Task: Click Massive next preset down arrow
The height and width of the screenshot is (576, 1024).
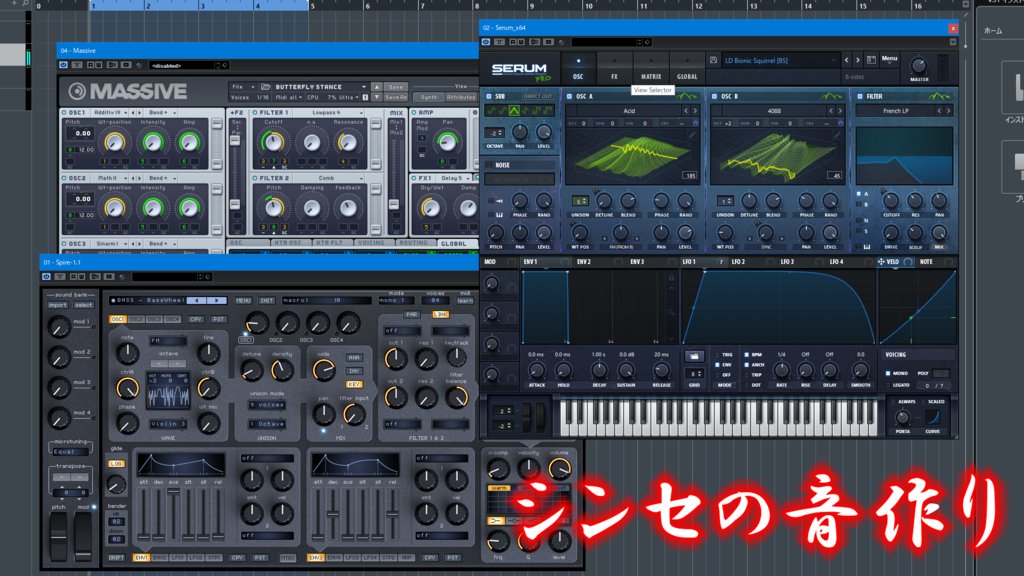Action: tap(377, 97)
